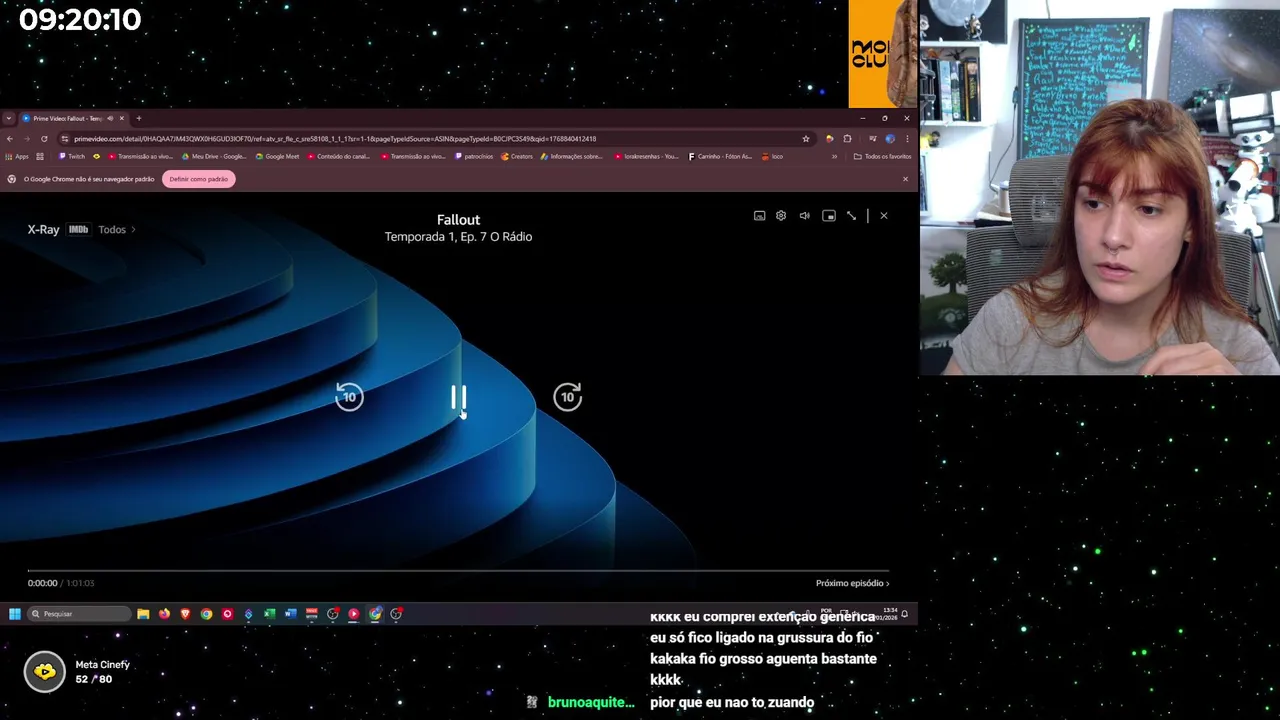Open the tab search dropdown

pyautogui.click(x=9, y=118)
